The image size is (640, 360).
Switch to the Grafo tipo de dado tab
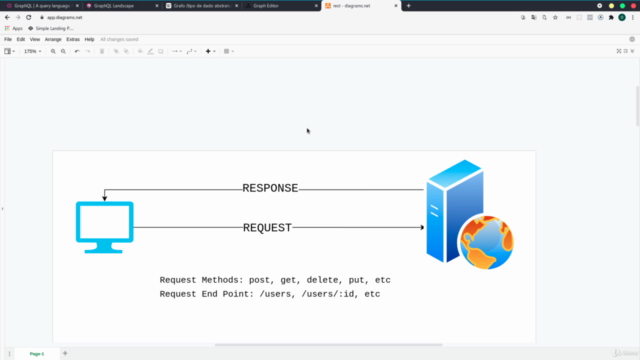pos(202,6)
